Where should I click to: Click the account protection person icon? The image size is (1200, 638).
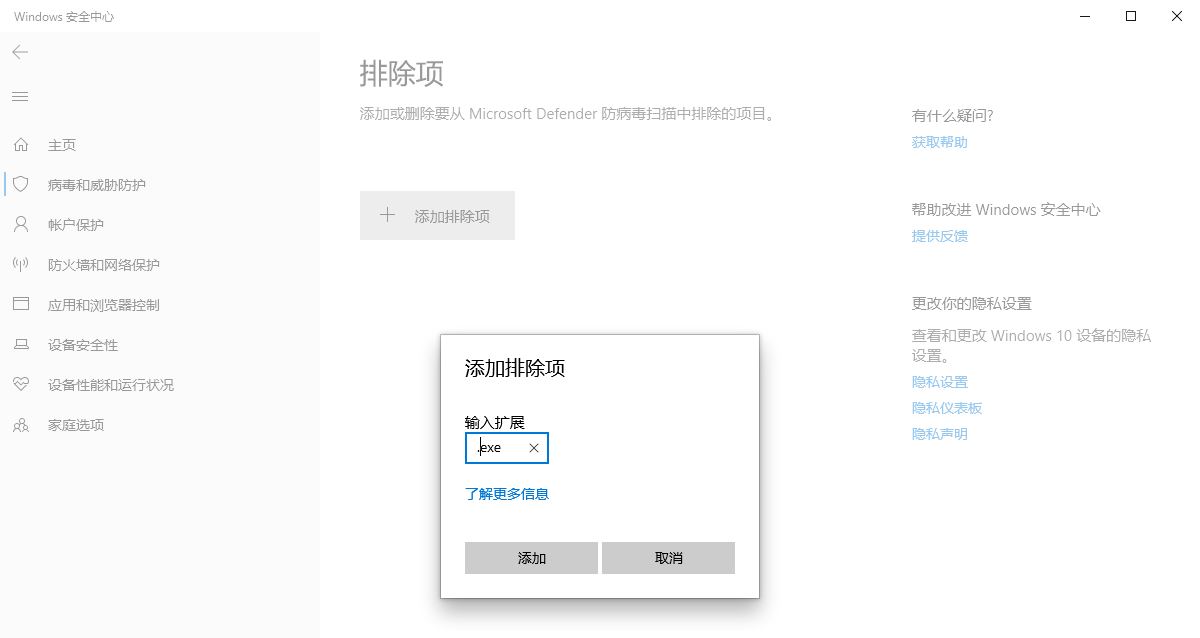20,225
